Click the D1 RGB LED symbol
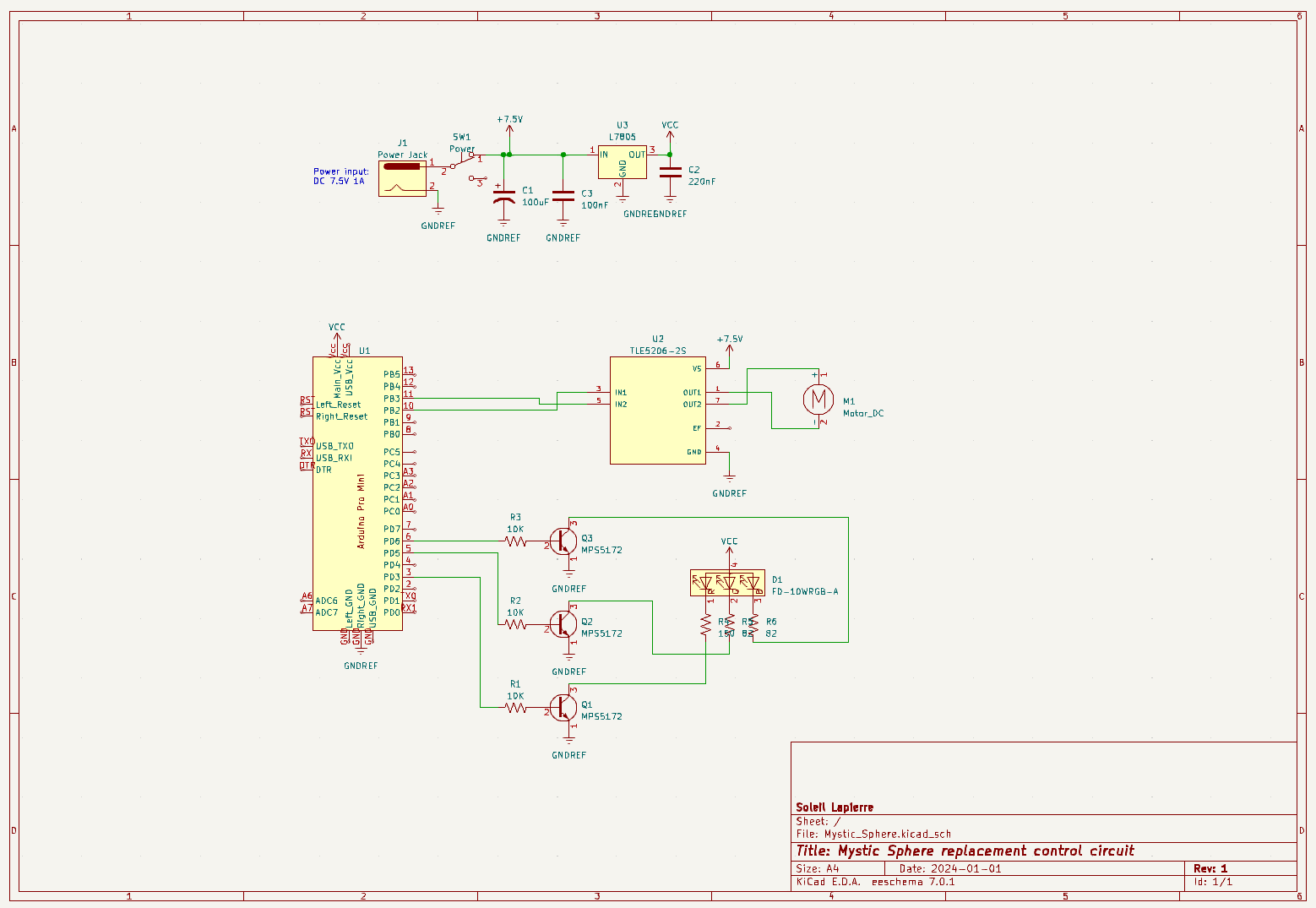 (x=727, y=583)
